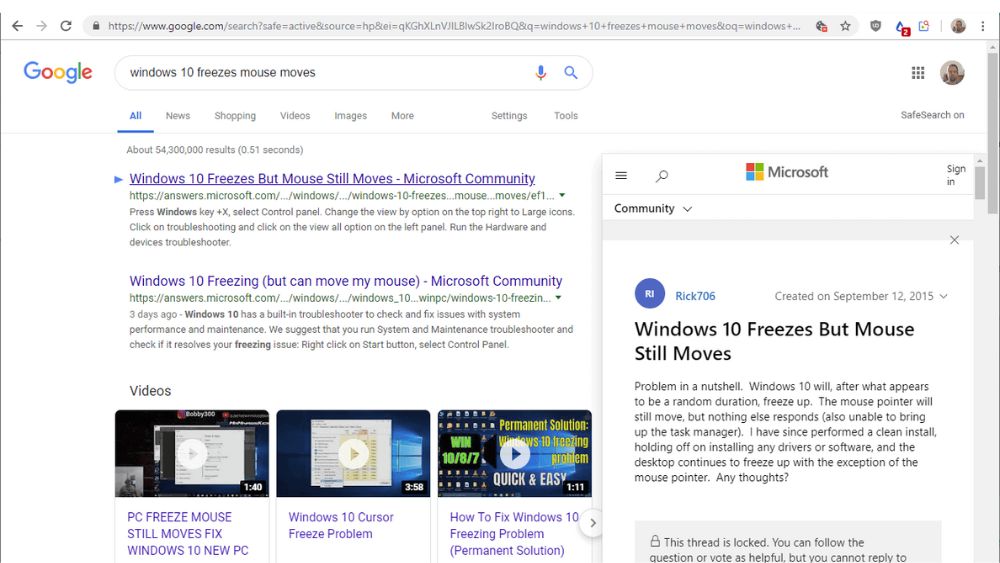Open the Chrome profile avatar in toolbar

[x=958, y=26]
